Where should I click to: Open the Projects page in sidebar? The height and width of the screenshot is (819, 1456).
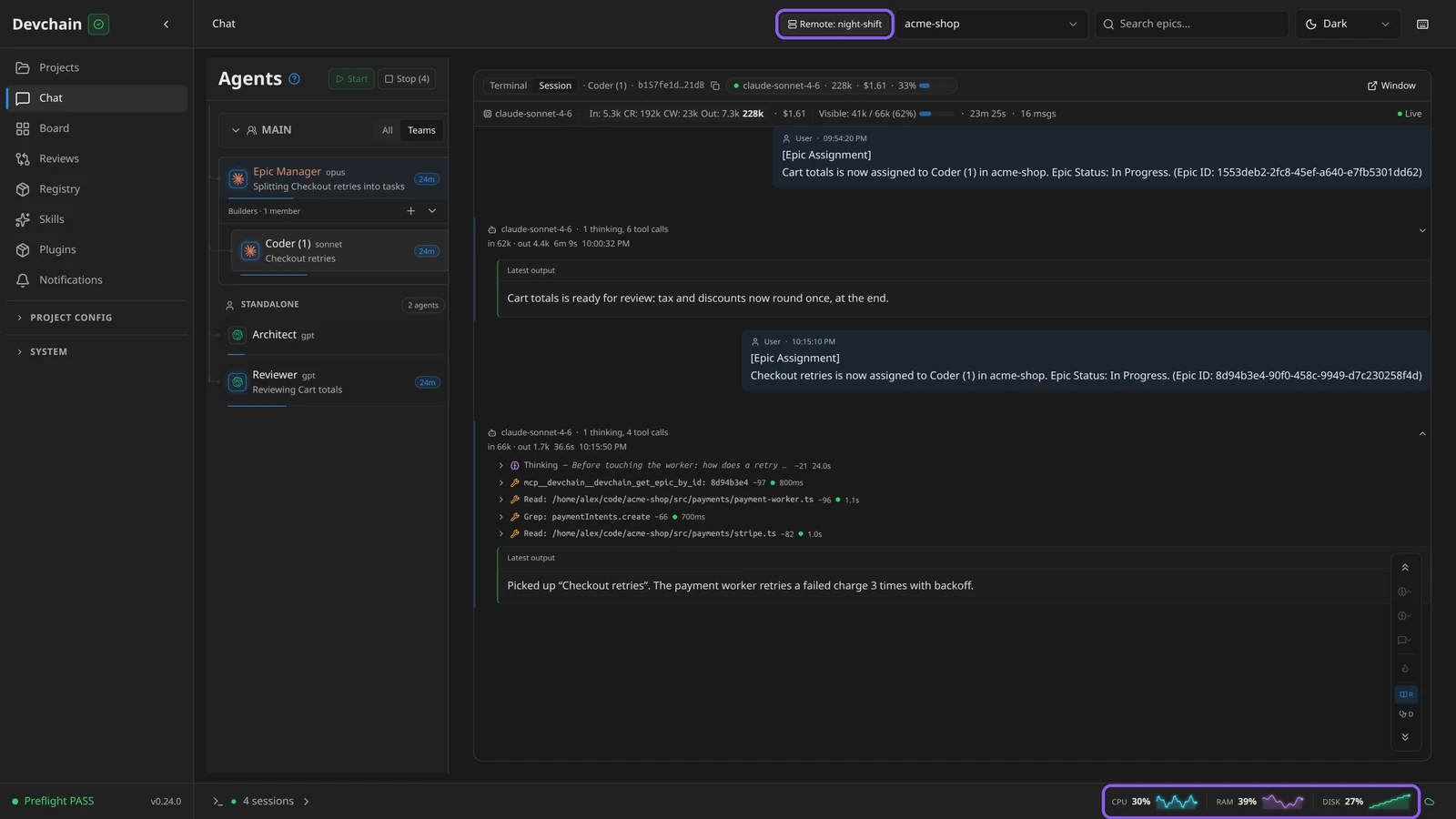[96, 67]
